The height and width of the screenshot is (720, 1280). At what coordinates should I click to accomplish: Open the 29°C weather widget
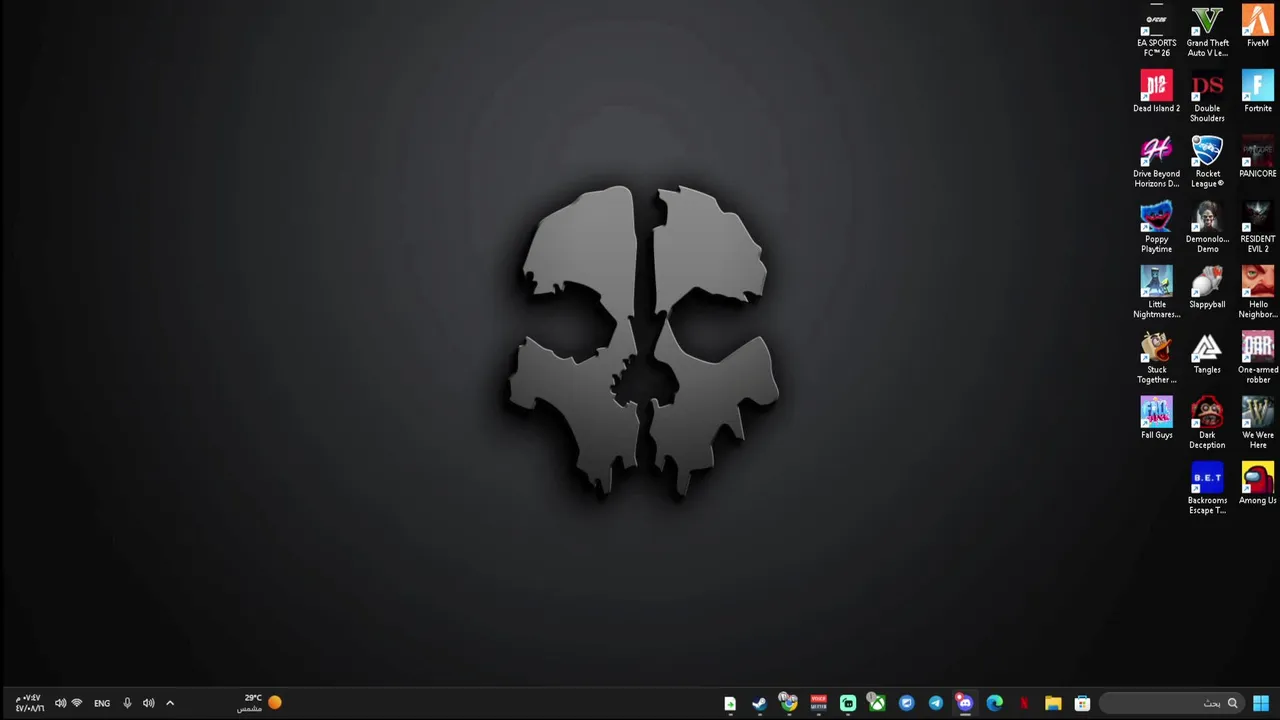[x=260, y=703]
